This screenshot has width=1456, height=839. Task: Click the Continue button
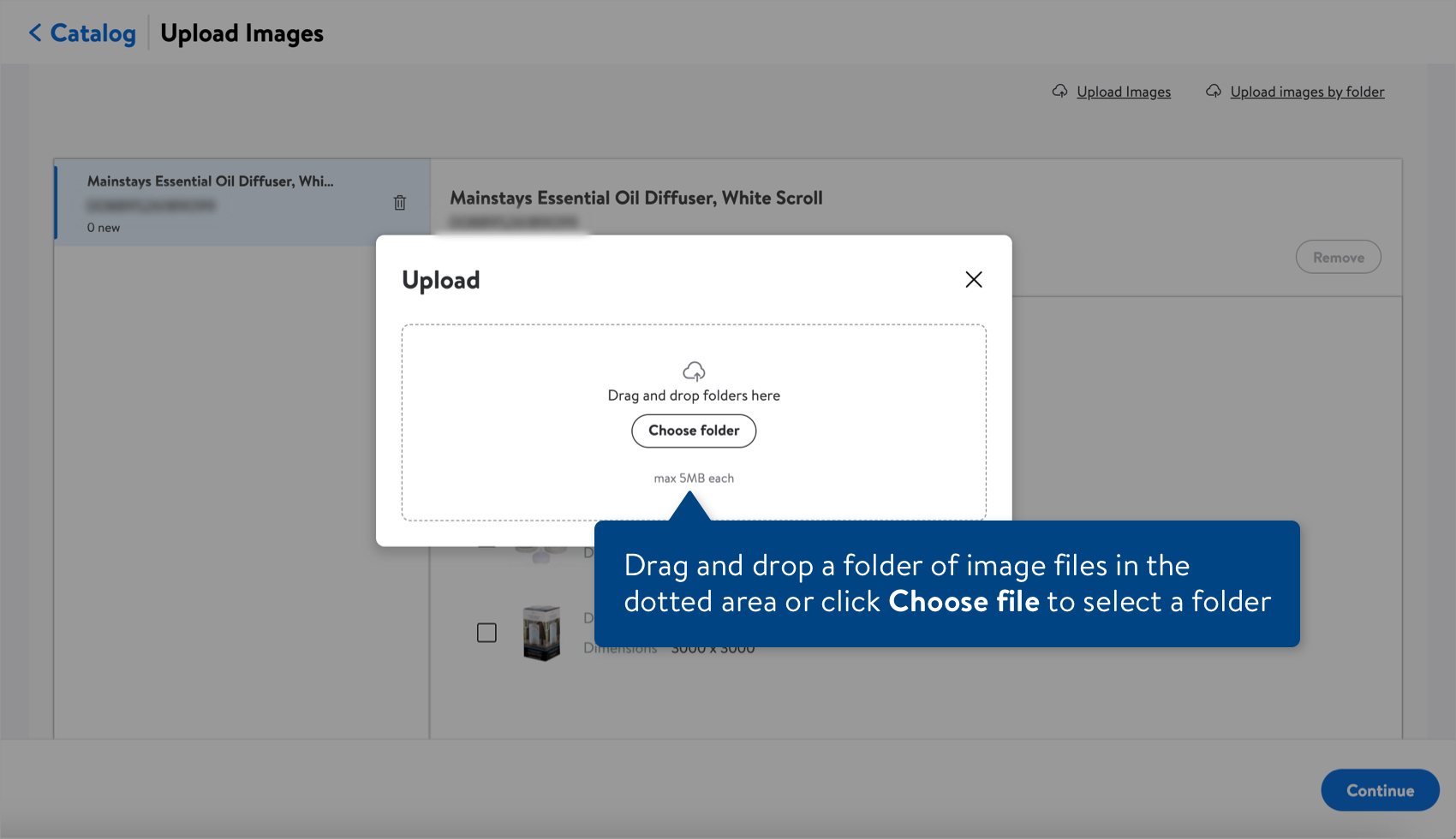[1380, 790]
